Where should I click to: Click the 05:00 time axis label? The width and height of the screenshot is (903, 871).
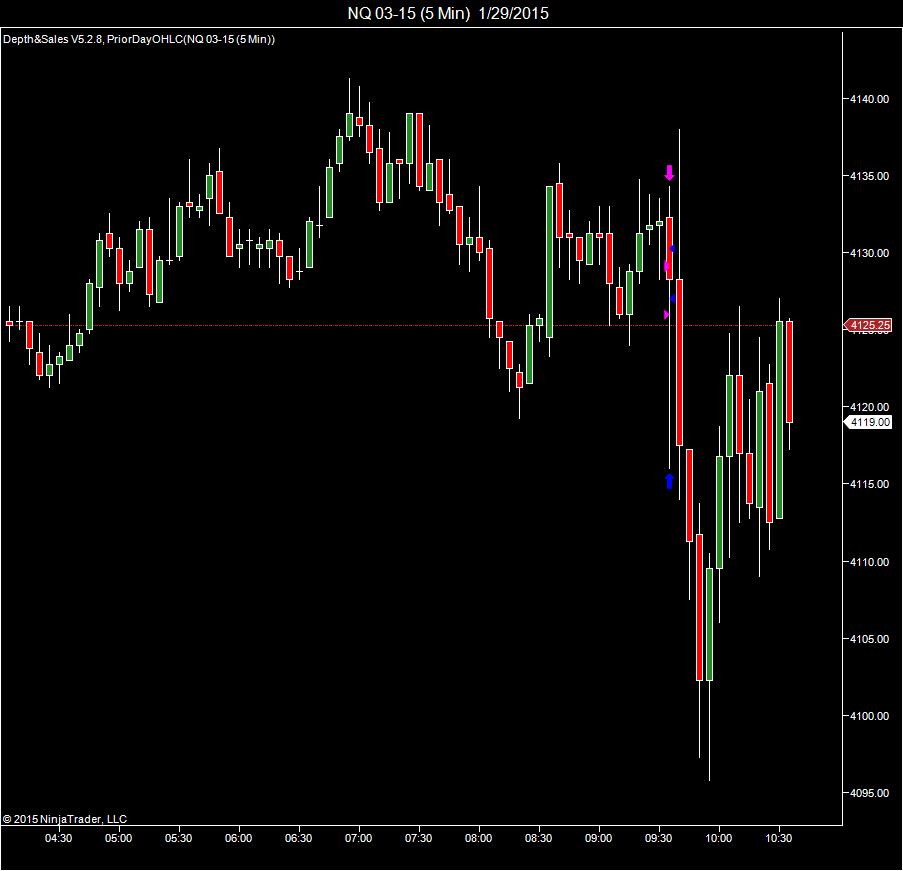(118, 838)
